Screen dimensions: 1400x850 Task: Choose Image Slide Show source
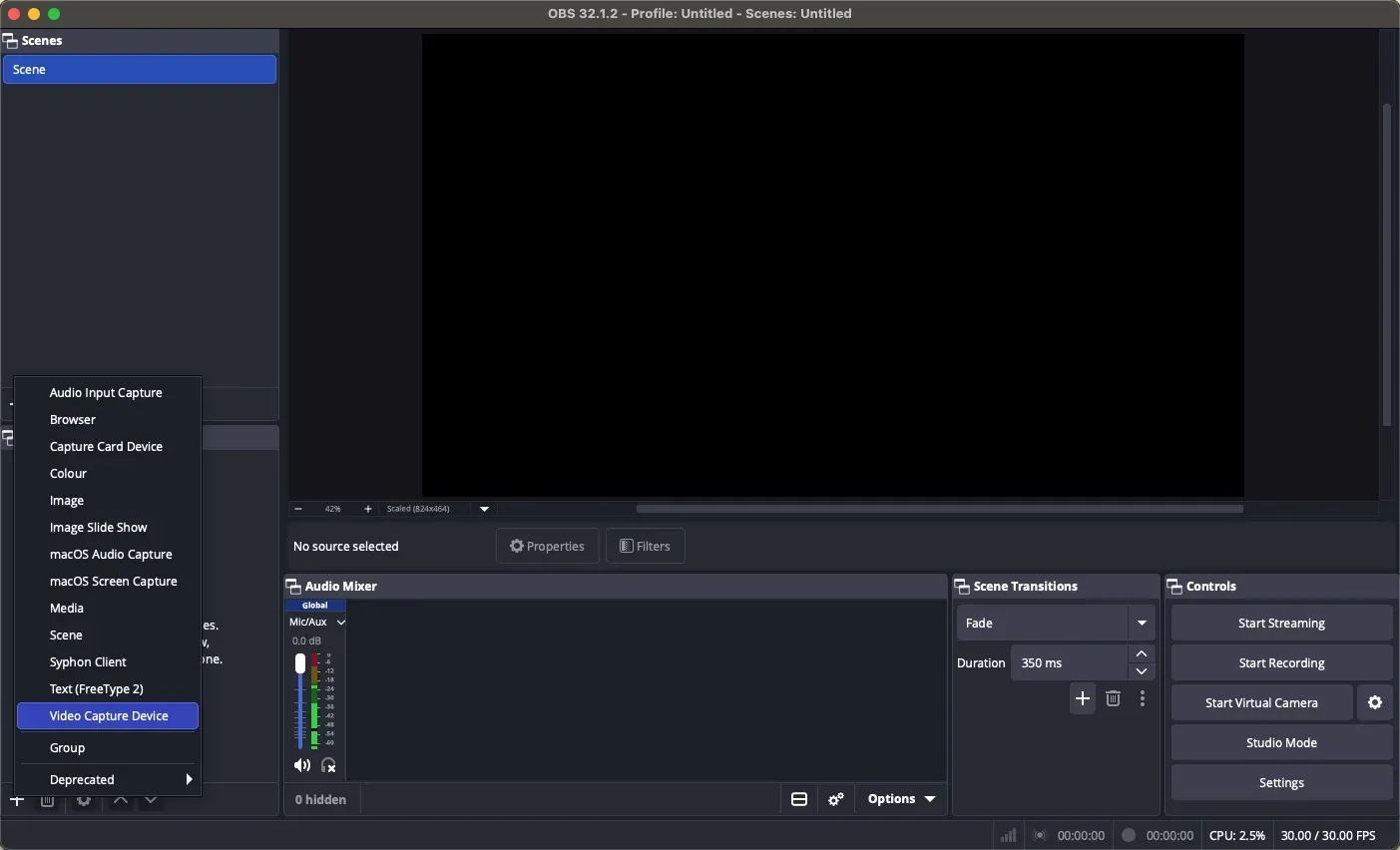pos(108,528)
